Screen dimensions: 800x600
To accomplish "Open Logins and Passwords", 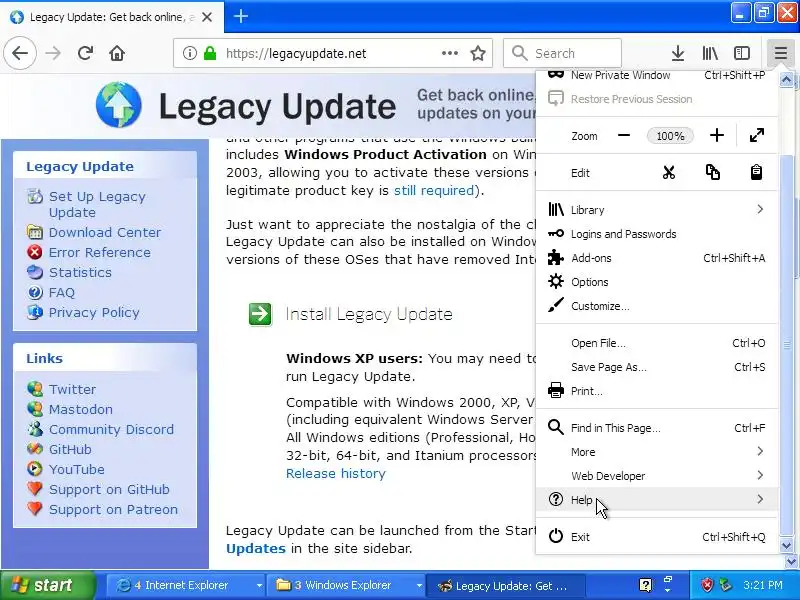I will click(657, 234).
